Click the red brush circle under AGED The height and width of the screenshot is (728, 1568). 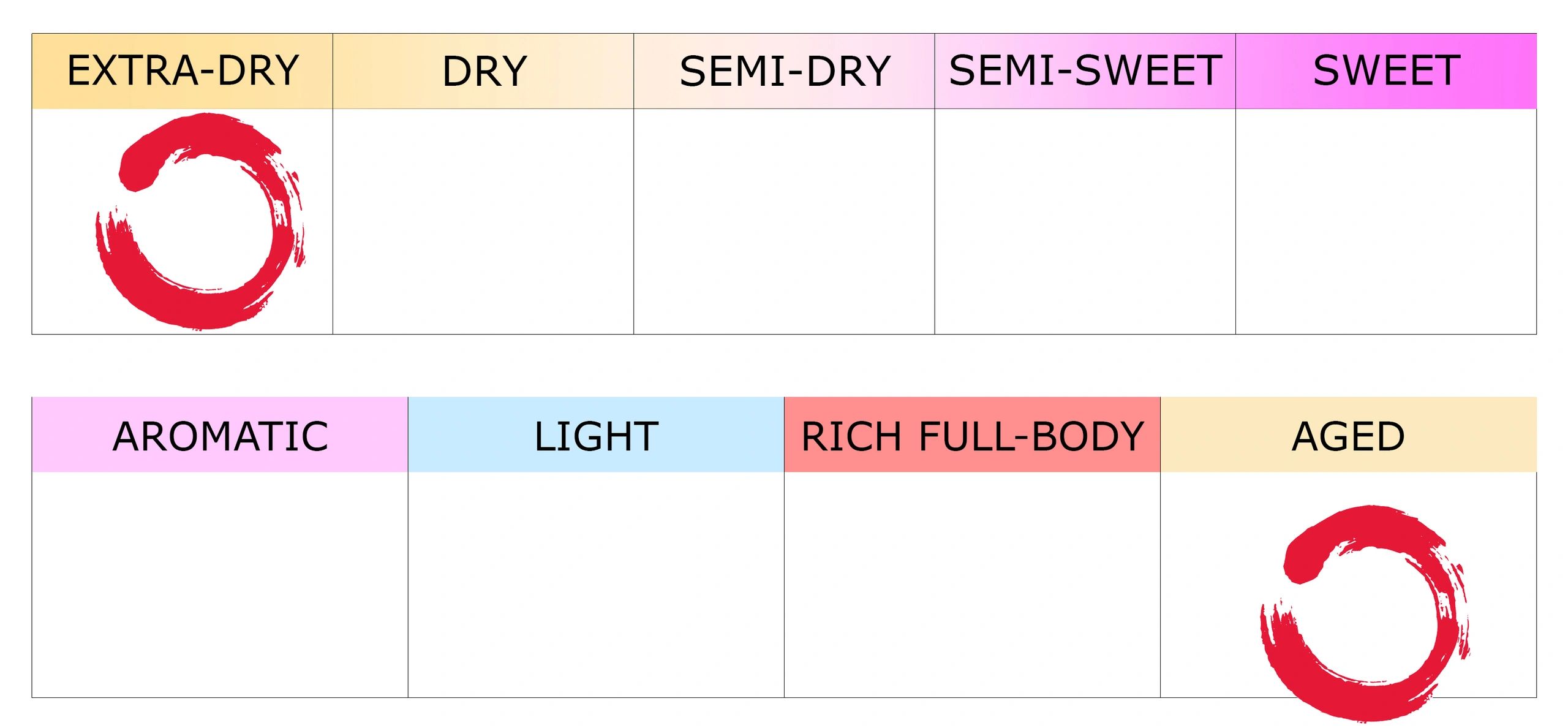click(1365, 613)
